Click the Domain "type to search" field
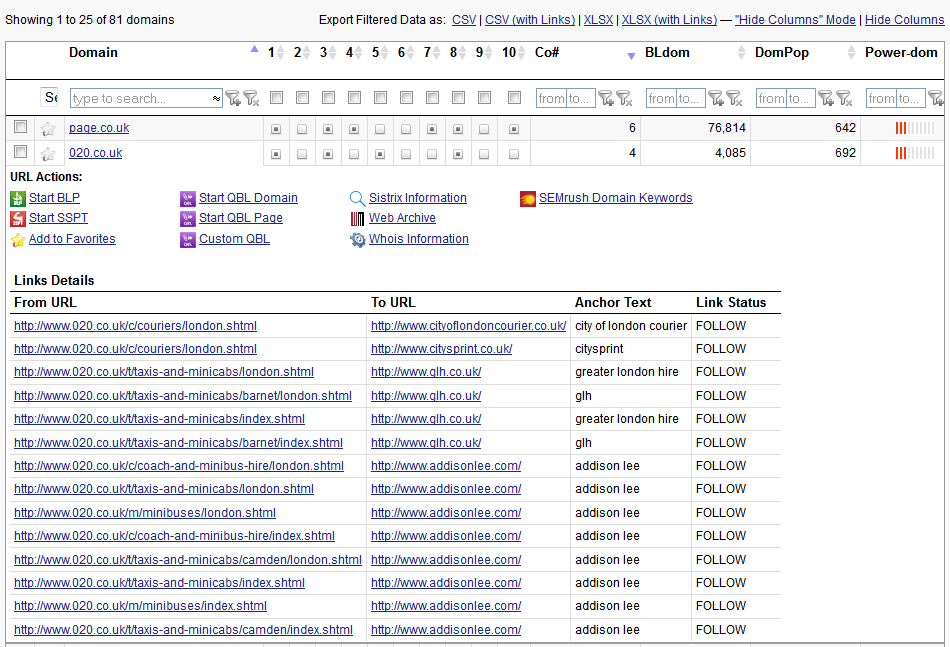This screenshot has width=950, height=647. (x=141, y=98)
